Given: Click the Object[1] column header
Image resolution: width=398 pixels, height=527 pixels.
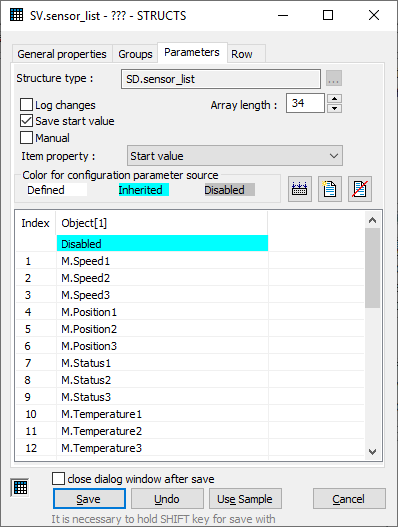Looking at the screenshot, I should (162, 223).
